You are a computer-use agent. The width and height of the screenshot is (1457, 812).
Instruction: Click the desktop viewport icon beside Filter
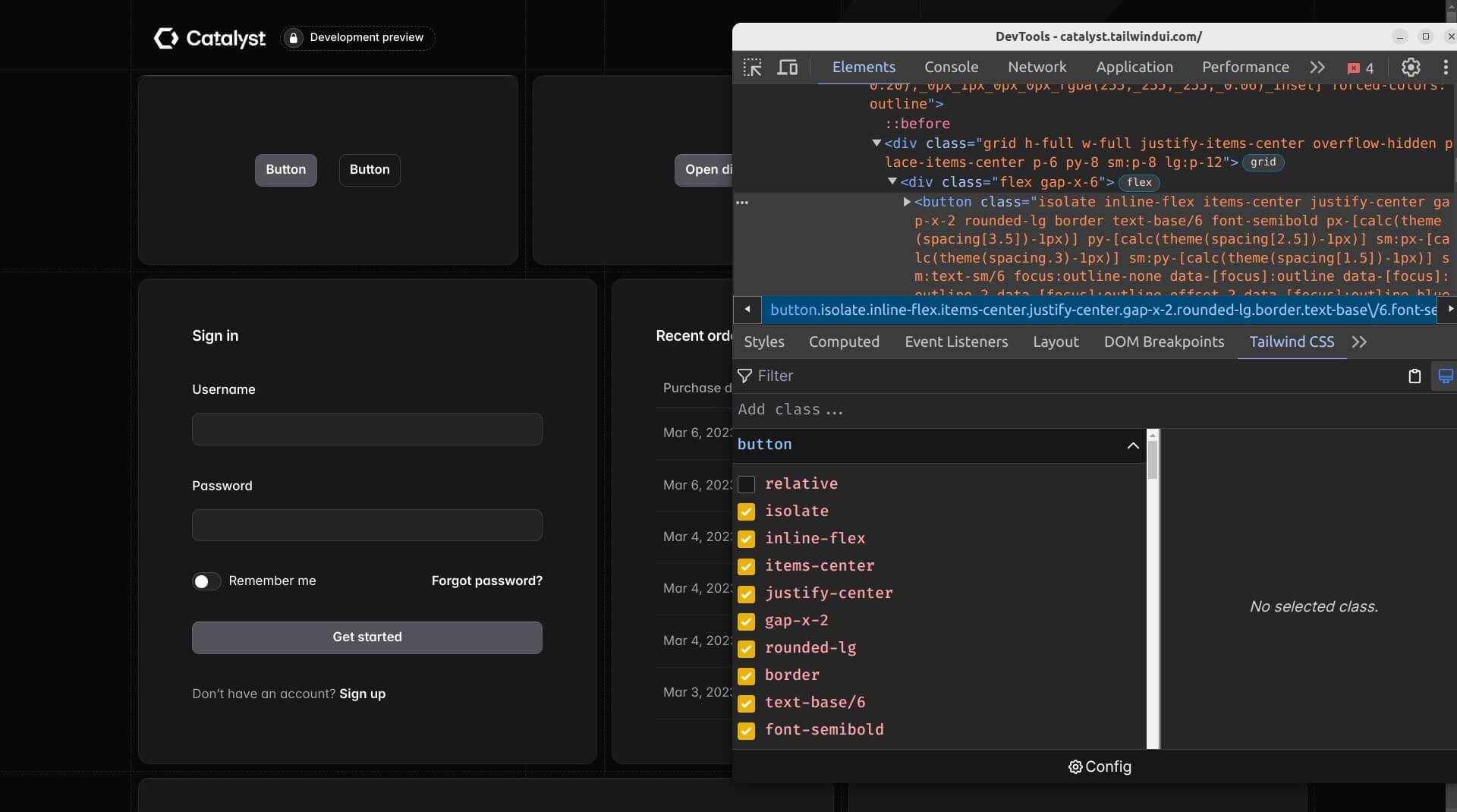tap(1445, 376)
